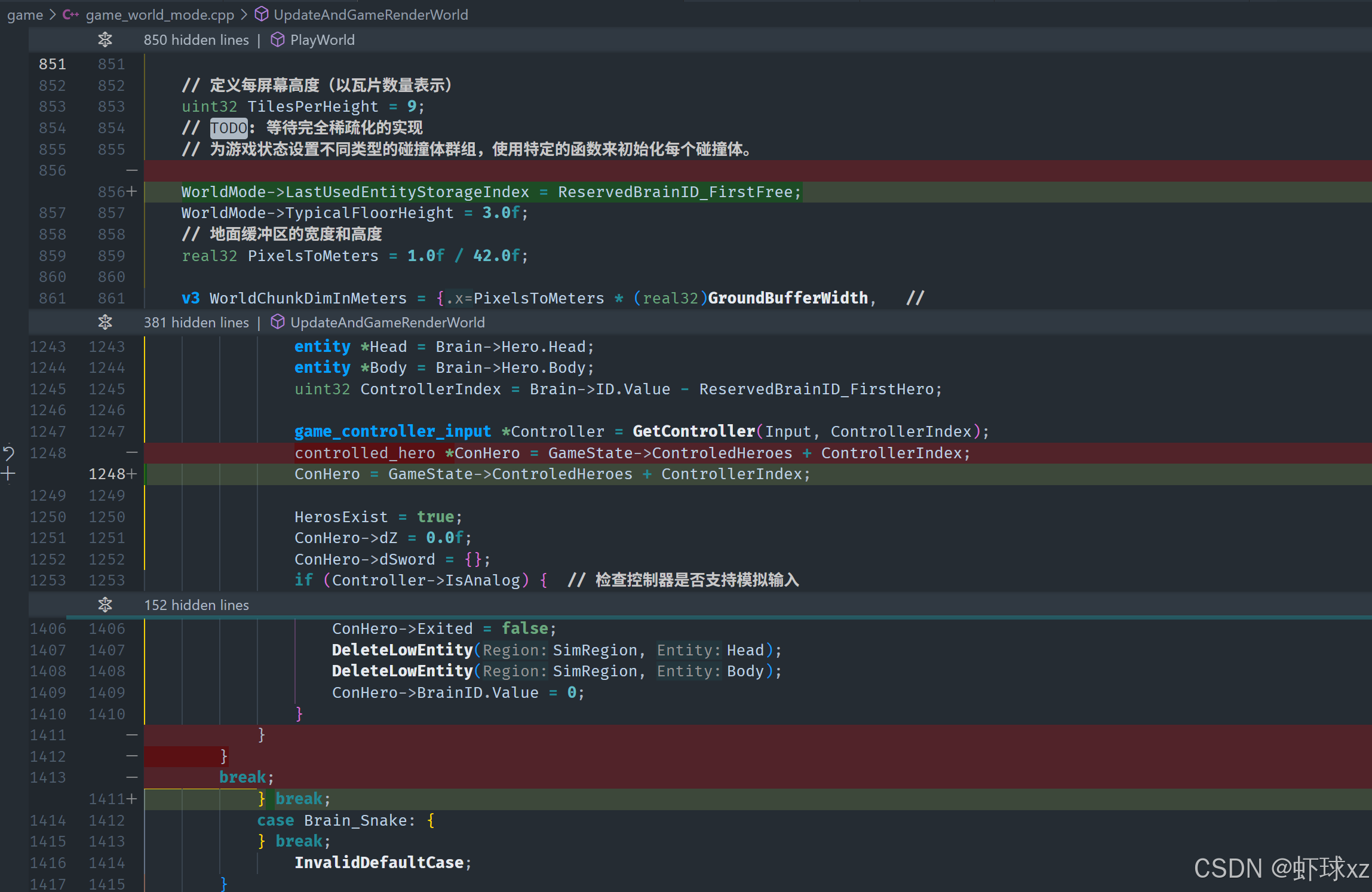Click unfold icon of 152 hidden lines
Screen dimensions: 1372x892
105,605
